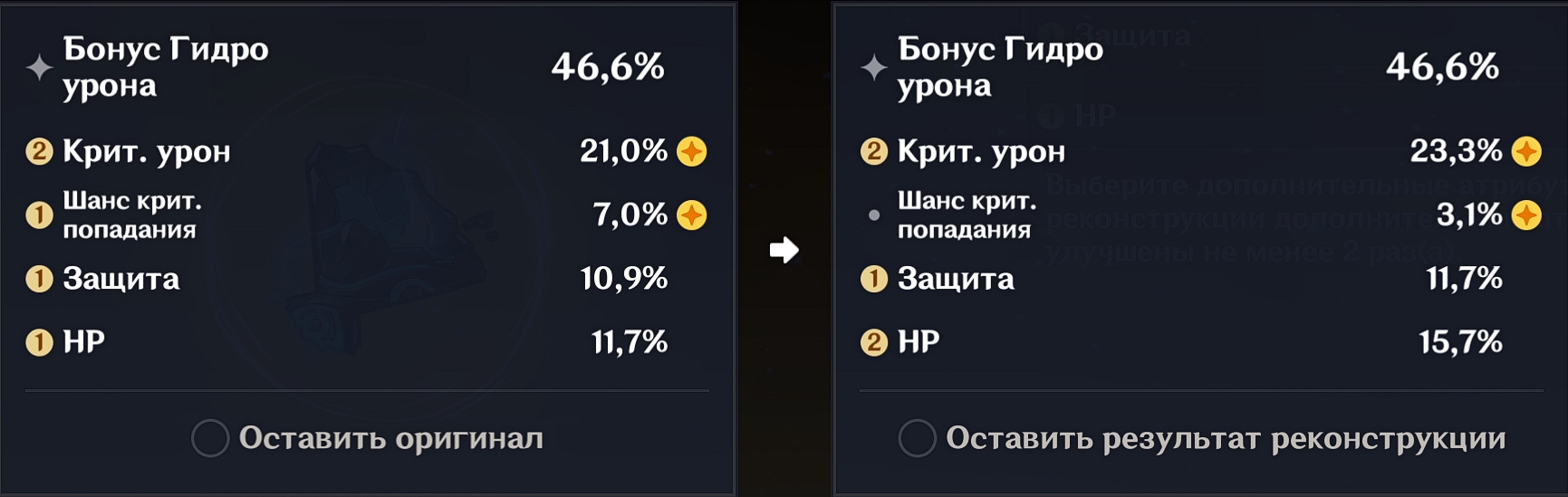
Task: Click upgrade badge 2 beside right HP
Action: [873, 342]
